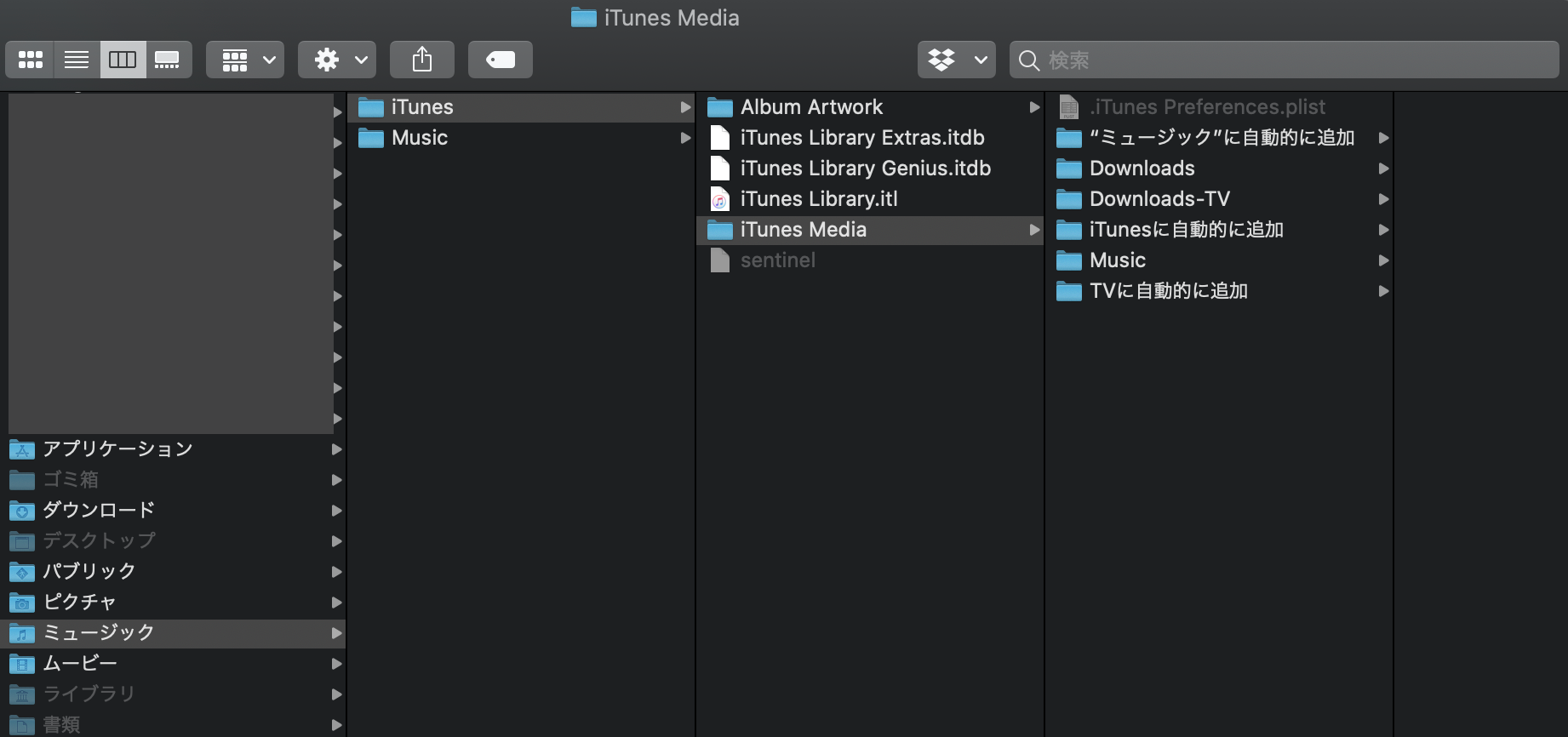Select the TVに自動的に追加 folder

pyautogui.click(x=1219, y=291)
